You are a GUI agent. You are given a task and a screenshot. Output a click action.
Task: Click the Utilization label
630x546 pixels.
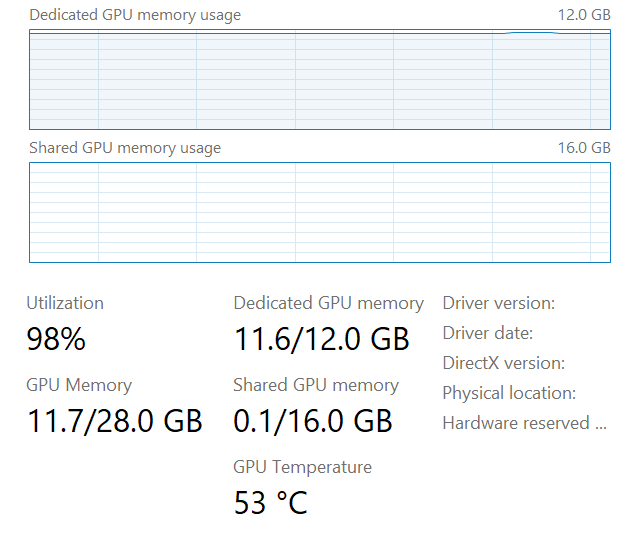(x=65, y=303)
